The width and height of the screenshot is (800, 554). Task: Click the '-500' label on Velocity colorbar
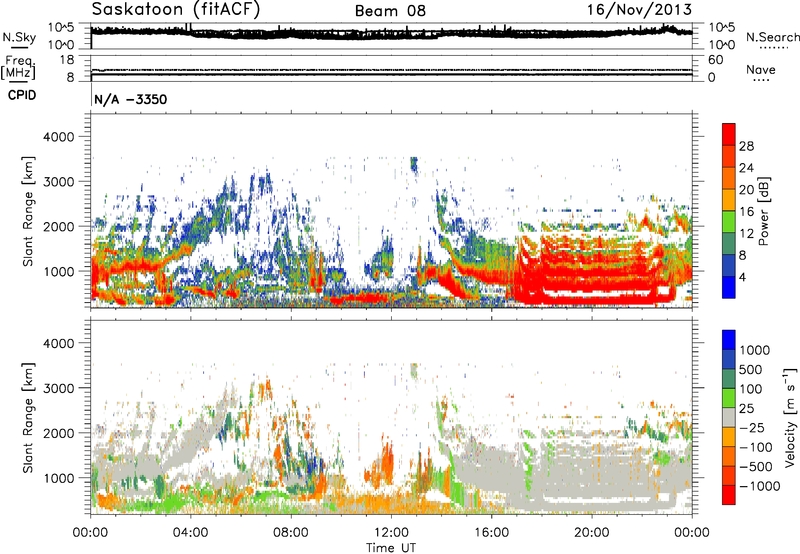pos(756,467)
